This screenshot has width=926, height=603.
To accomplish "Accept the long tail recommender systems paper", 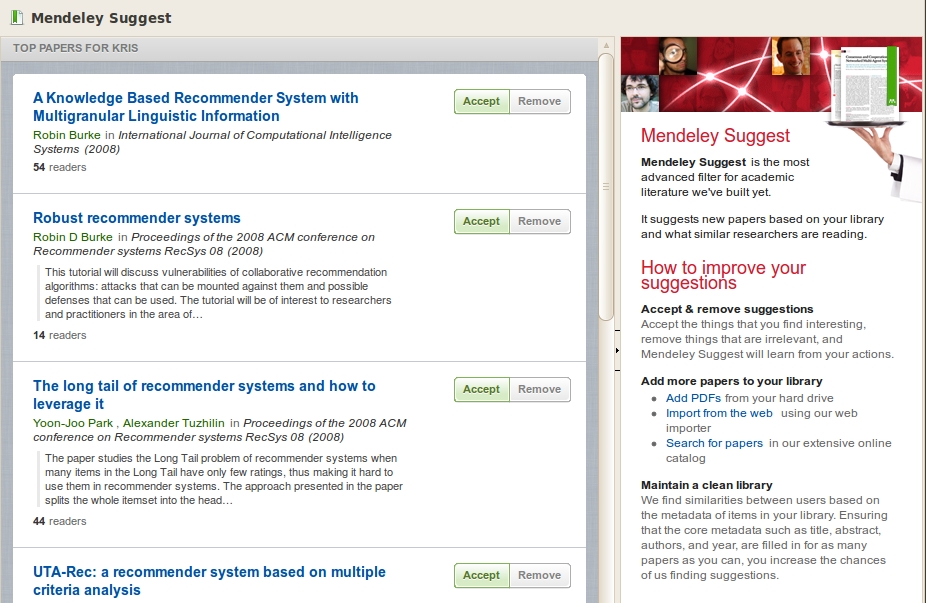I will tap(481, 389).
